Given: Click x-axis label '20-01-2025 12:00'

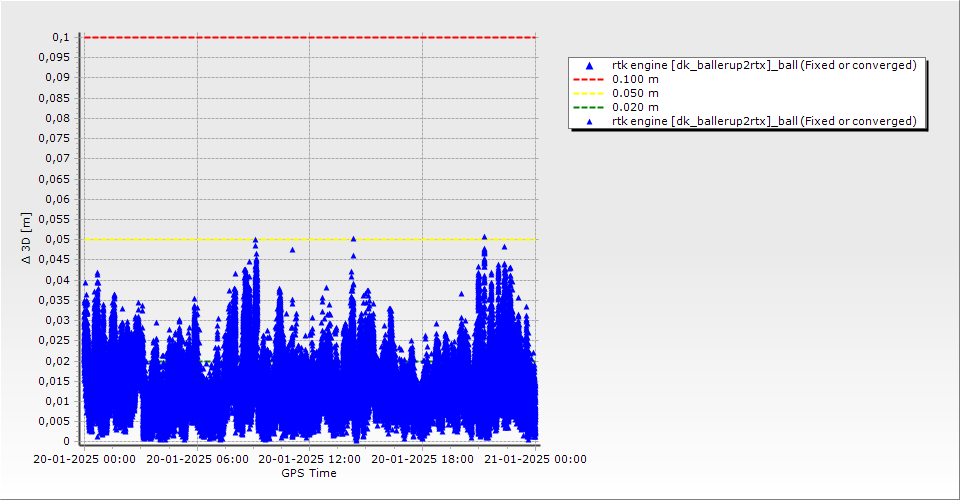Looking at the screenshot, I should click(x=310, y=459).
